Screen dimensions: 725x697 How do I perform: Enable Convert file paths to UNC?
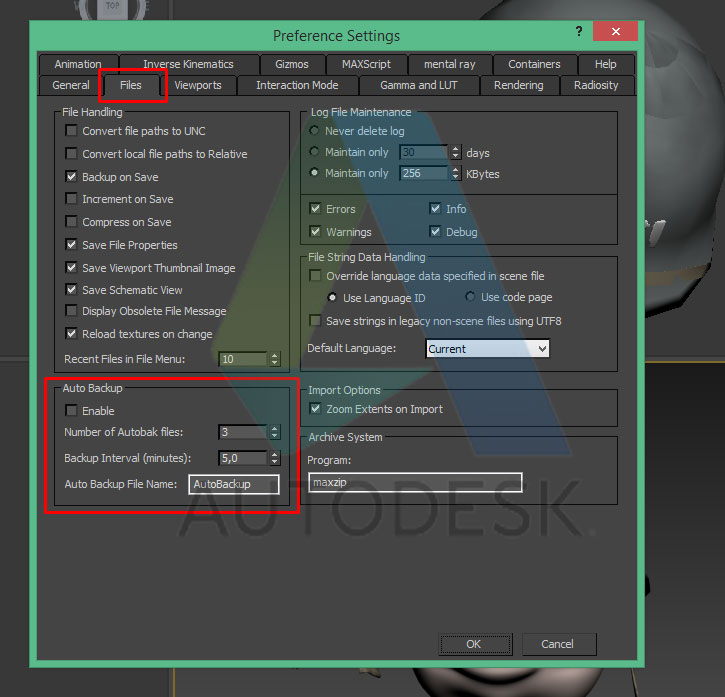coord(71,130)
